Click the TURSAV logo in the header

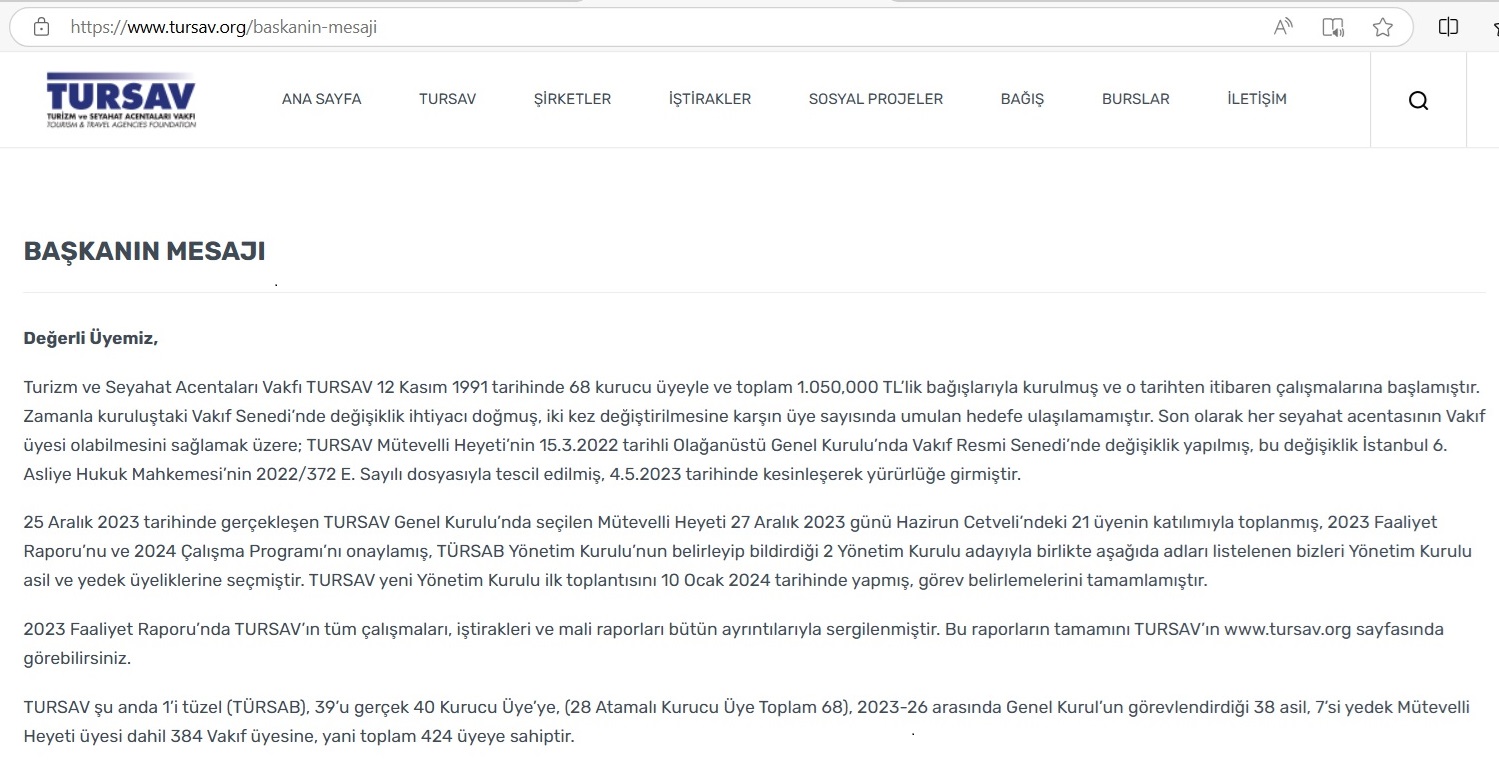tap(121, 100)
